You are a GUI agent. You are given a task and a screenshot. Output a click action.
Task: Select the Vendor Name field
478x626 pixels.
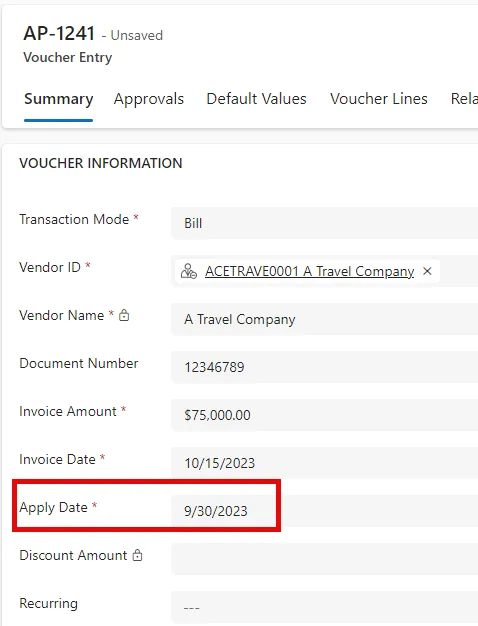coord(324,319)
